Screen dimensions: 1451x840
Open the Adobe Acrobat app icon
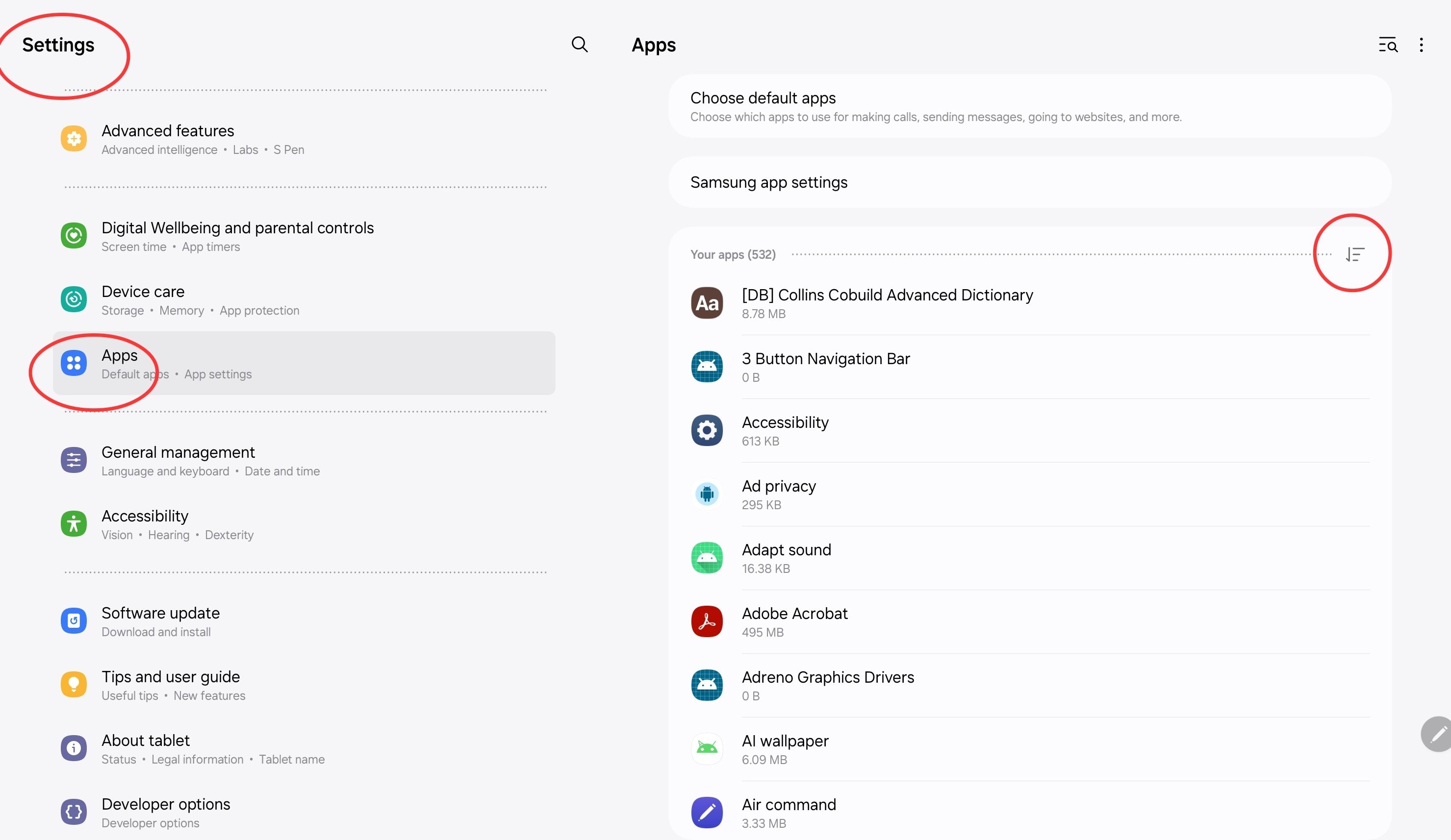[x=707, y=621]
